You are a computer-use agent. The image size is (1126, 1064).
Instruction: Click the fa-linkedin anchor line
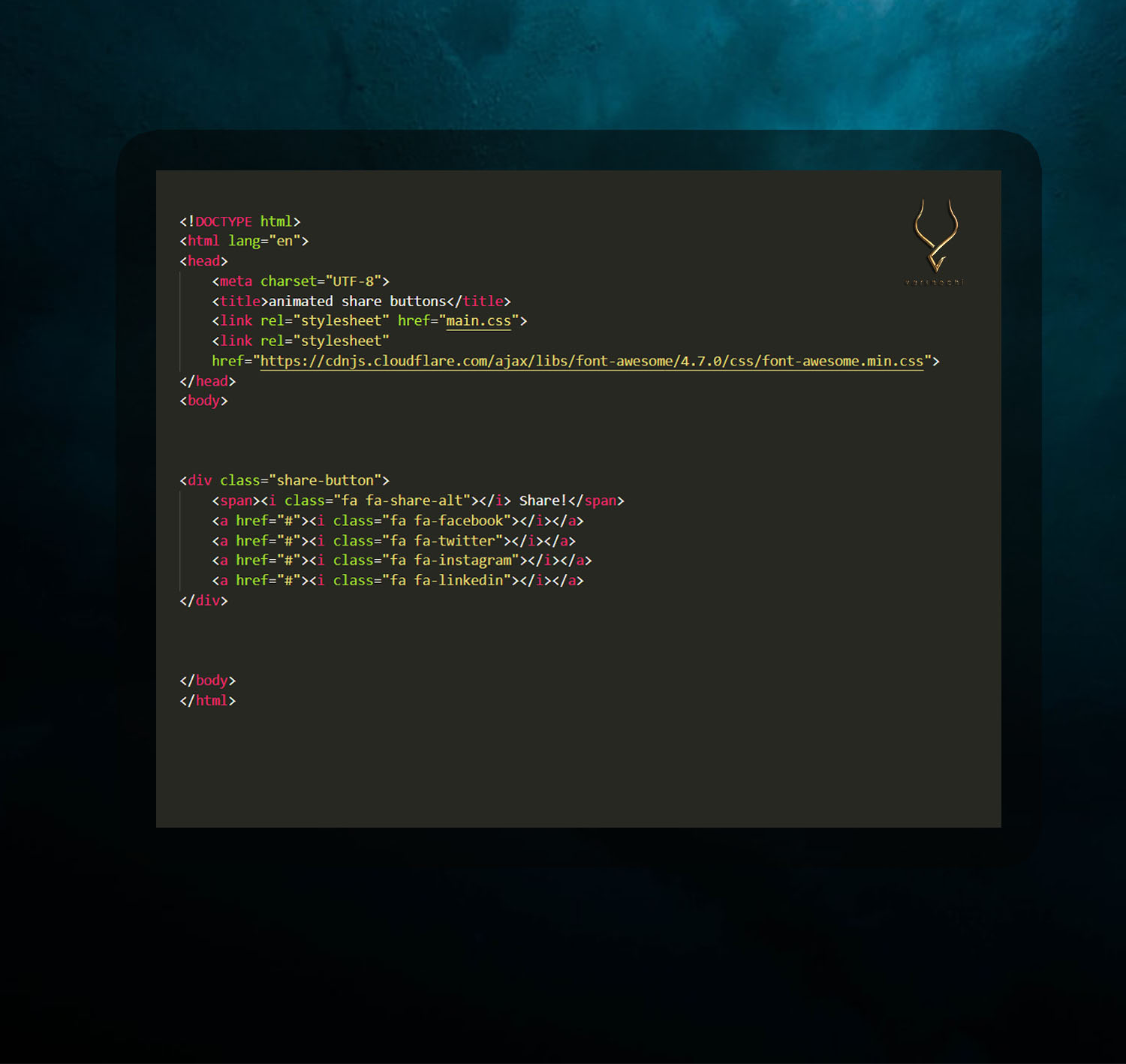[x=397, y=581]
